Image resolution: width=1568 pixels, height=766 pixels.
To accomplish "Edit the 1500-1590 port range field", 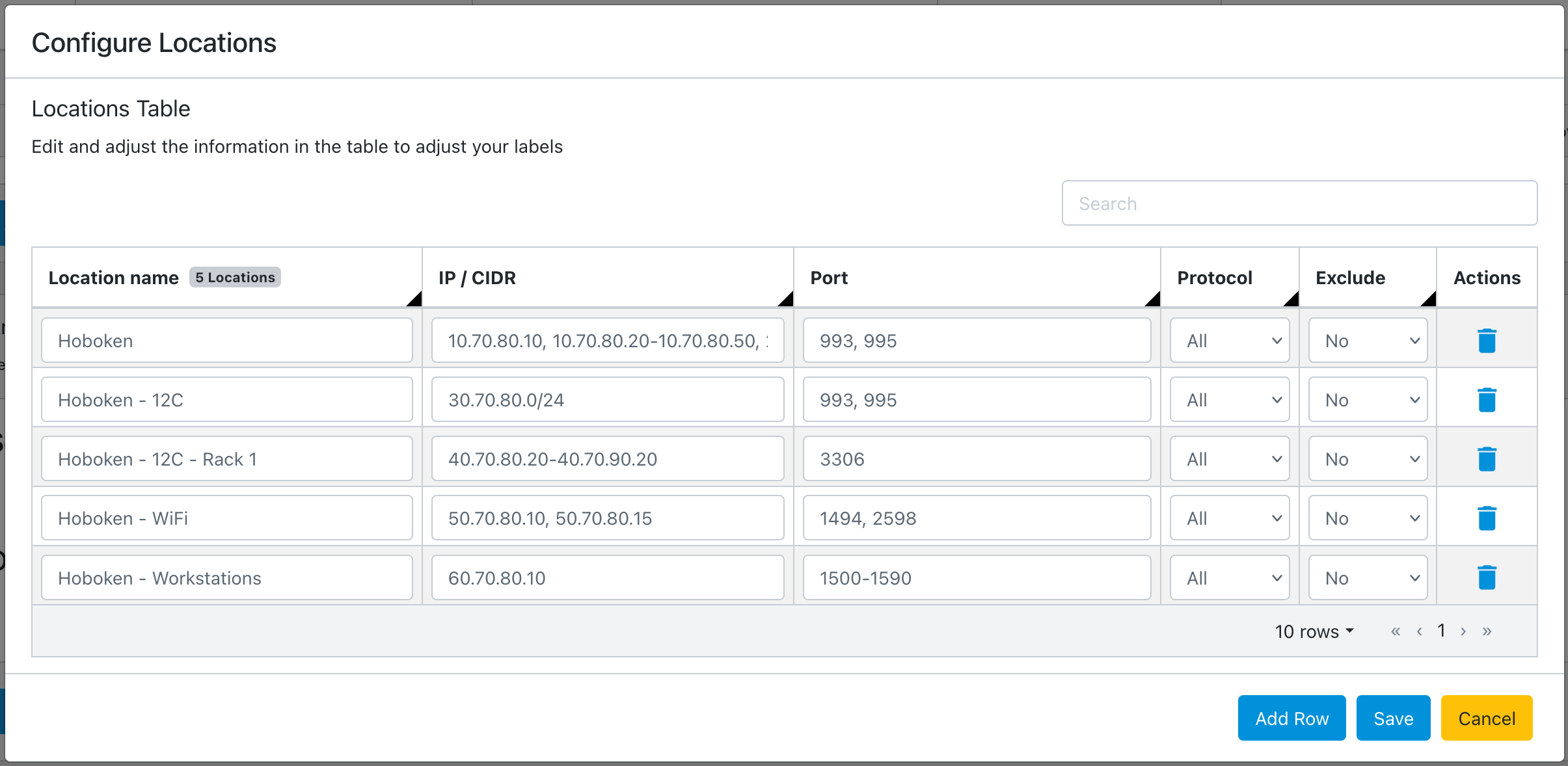I will (x=977, y=577).
